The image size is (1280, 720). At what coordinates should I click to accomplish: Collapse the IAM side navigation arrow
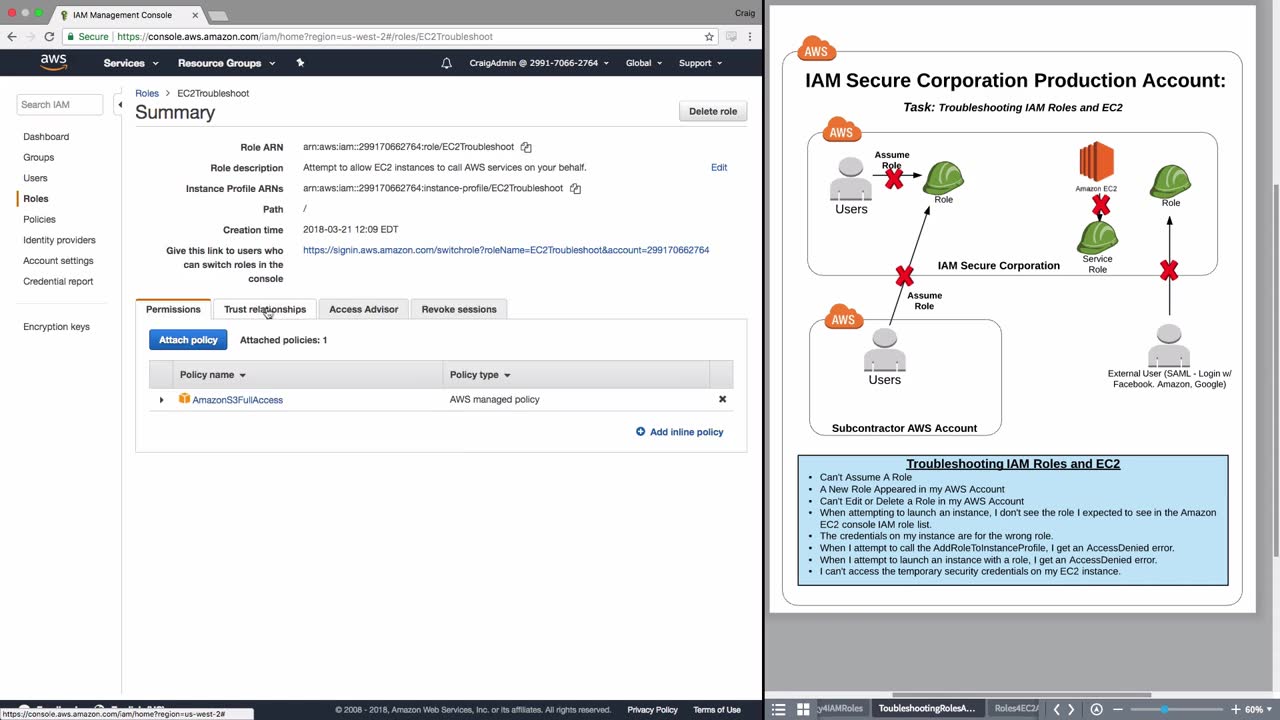[x=120, y=104]
